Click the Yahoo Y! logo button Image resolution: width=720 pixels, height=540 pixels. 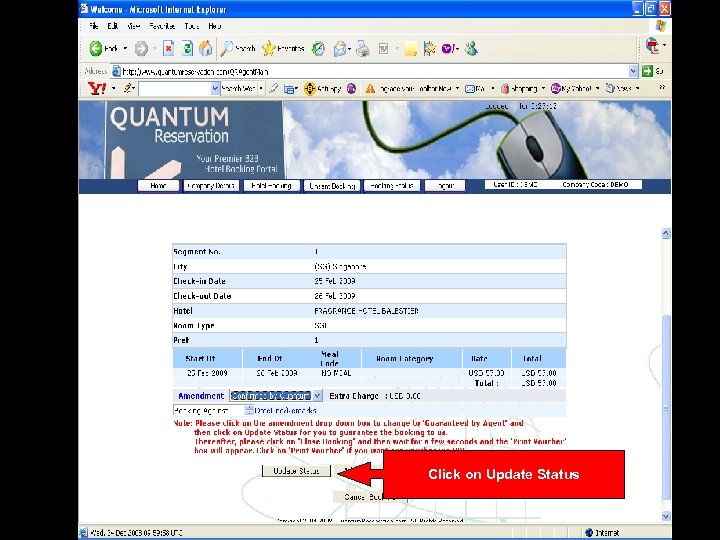[x=96, y=88]
